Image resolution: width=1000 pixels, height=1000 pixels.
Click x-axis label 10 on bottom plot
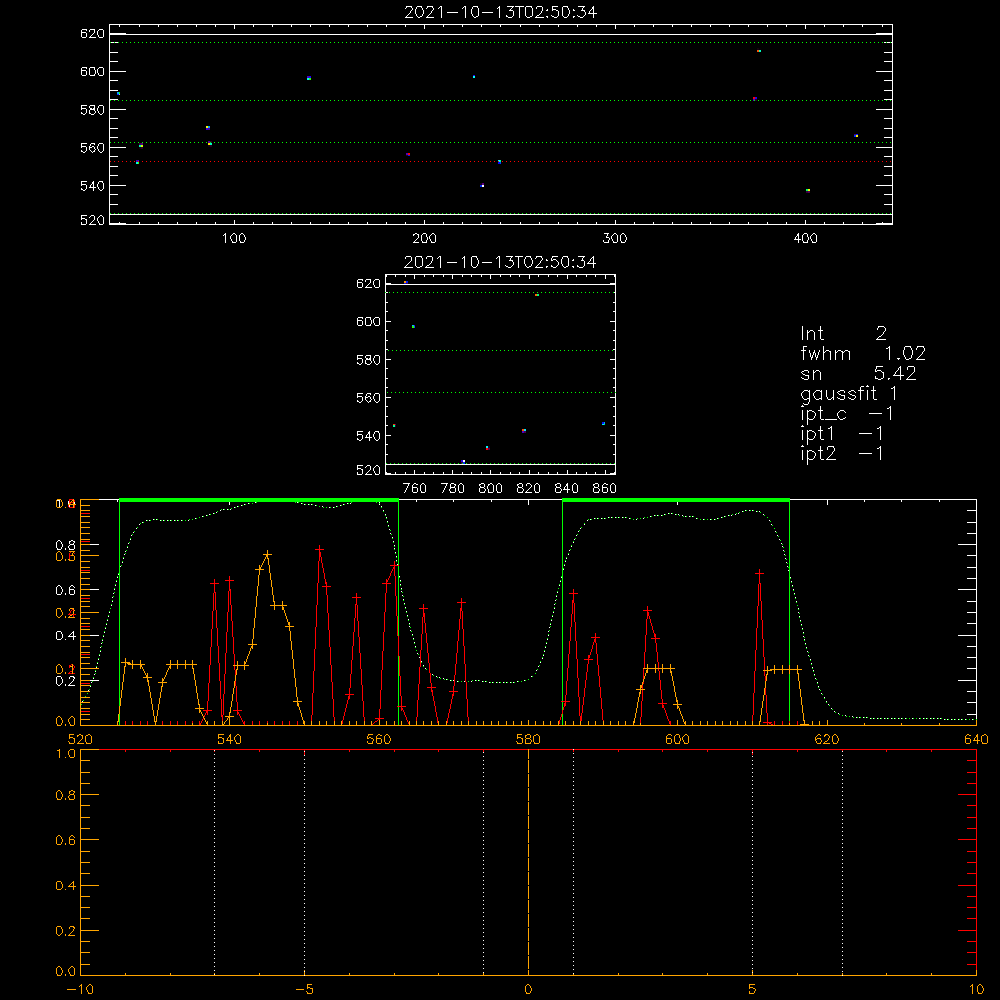click(x=976, y=990)
